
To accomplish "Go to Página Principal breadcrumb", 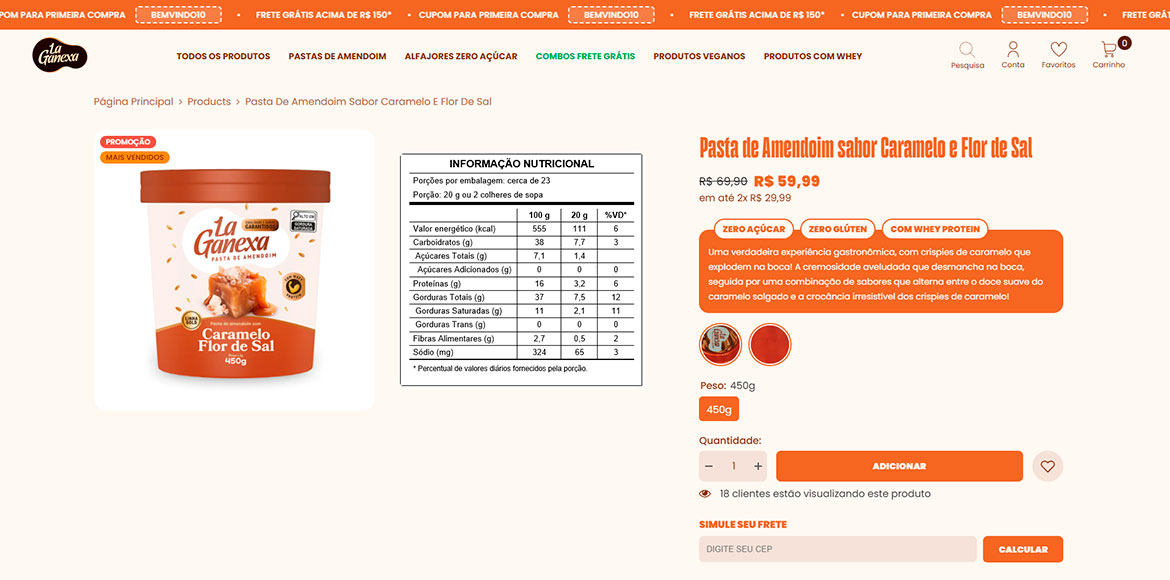I will [134, 102].
